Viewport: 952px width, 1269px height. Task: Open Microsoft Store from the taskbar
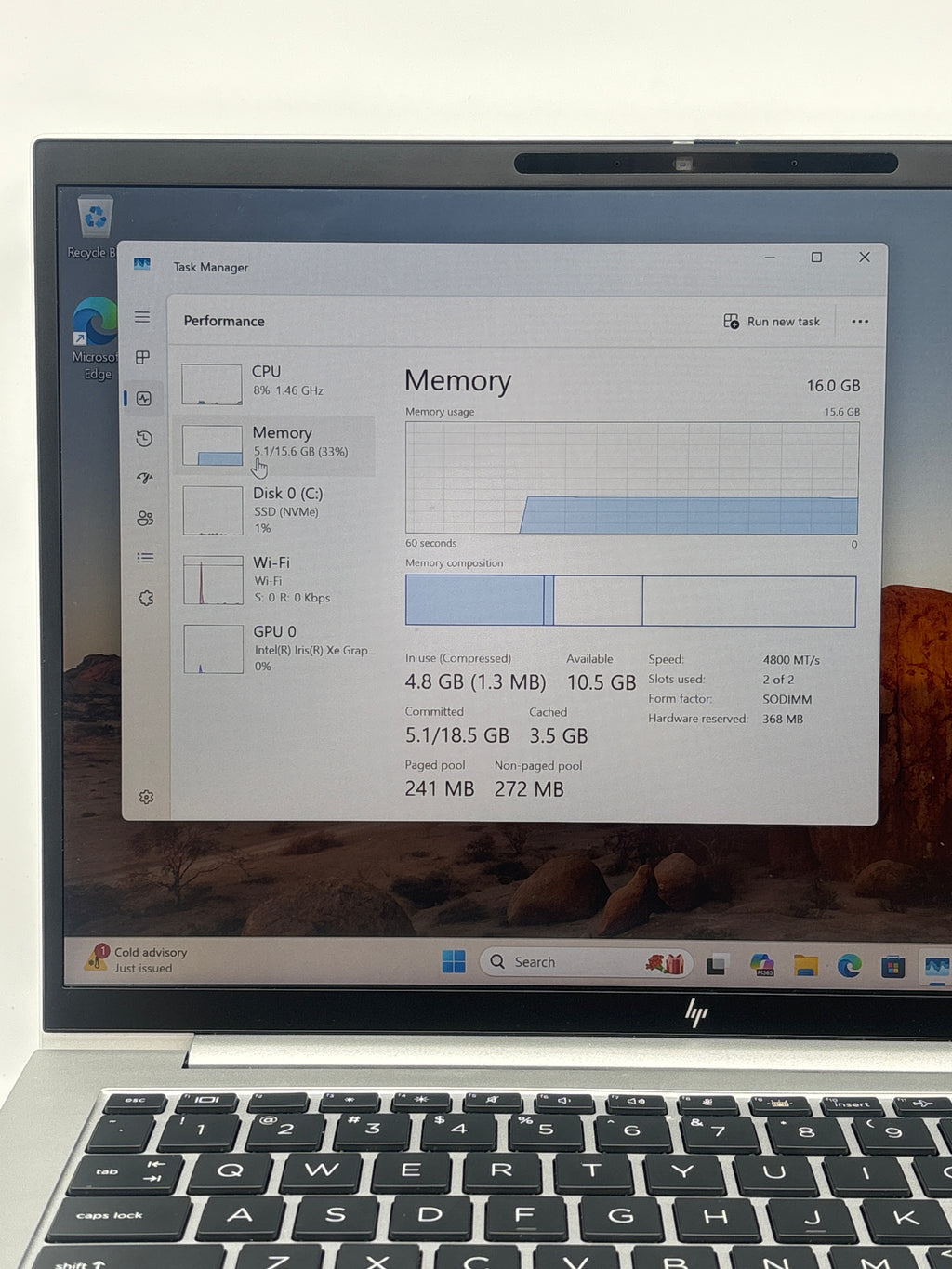(892, 967)
